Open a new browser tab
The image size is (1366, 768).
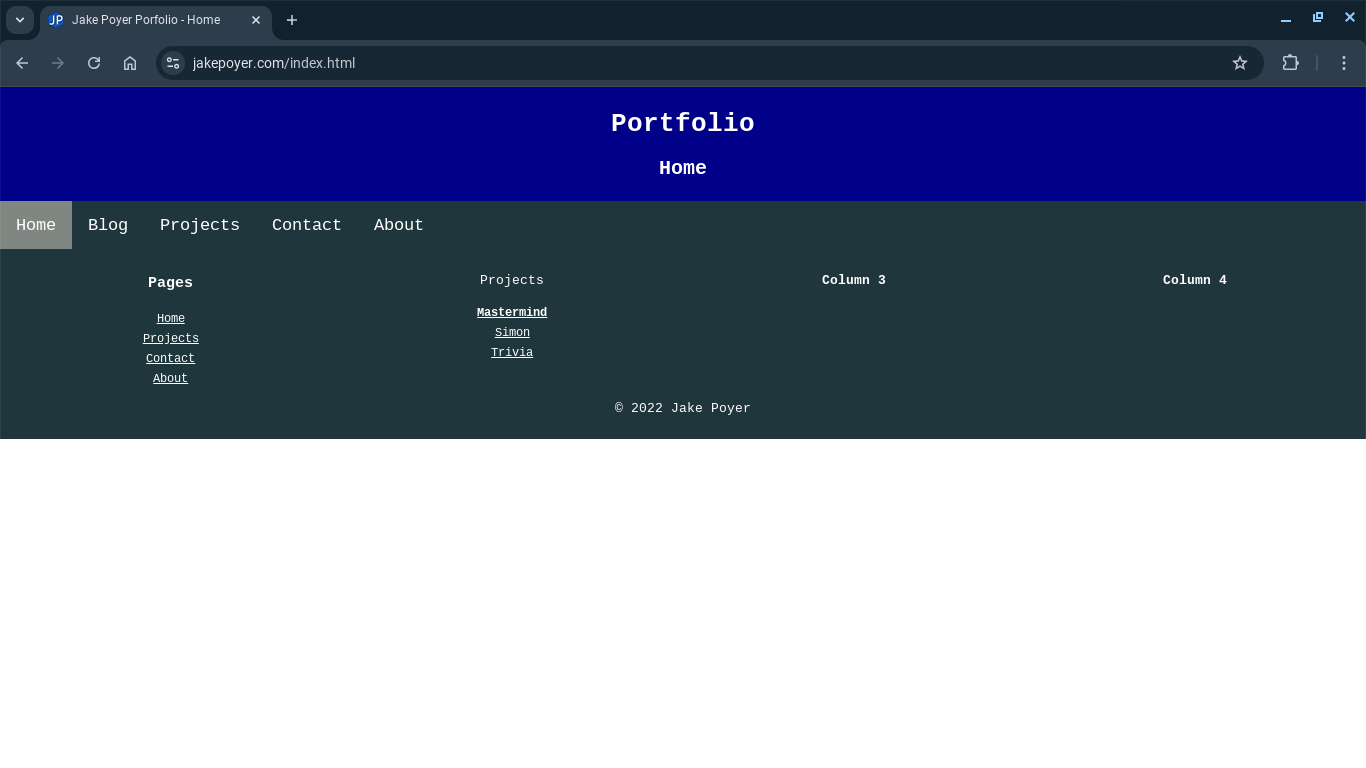coord(291,20)
